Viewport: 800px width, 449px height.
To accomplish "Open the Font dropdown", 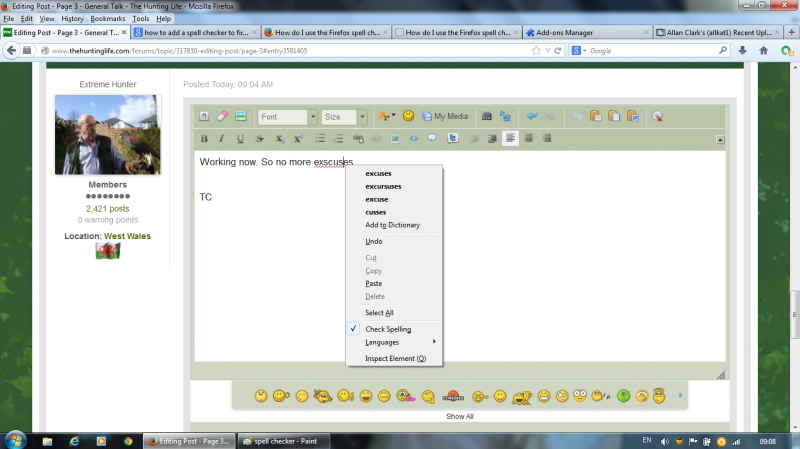I will point(288,117).
